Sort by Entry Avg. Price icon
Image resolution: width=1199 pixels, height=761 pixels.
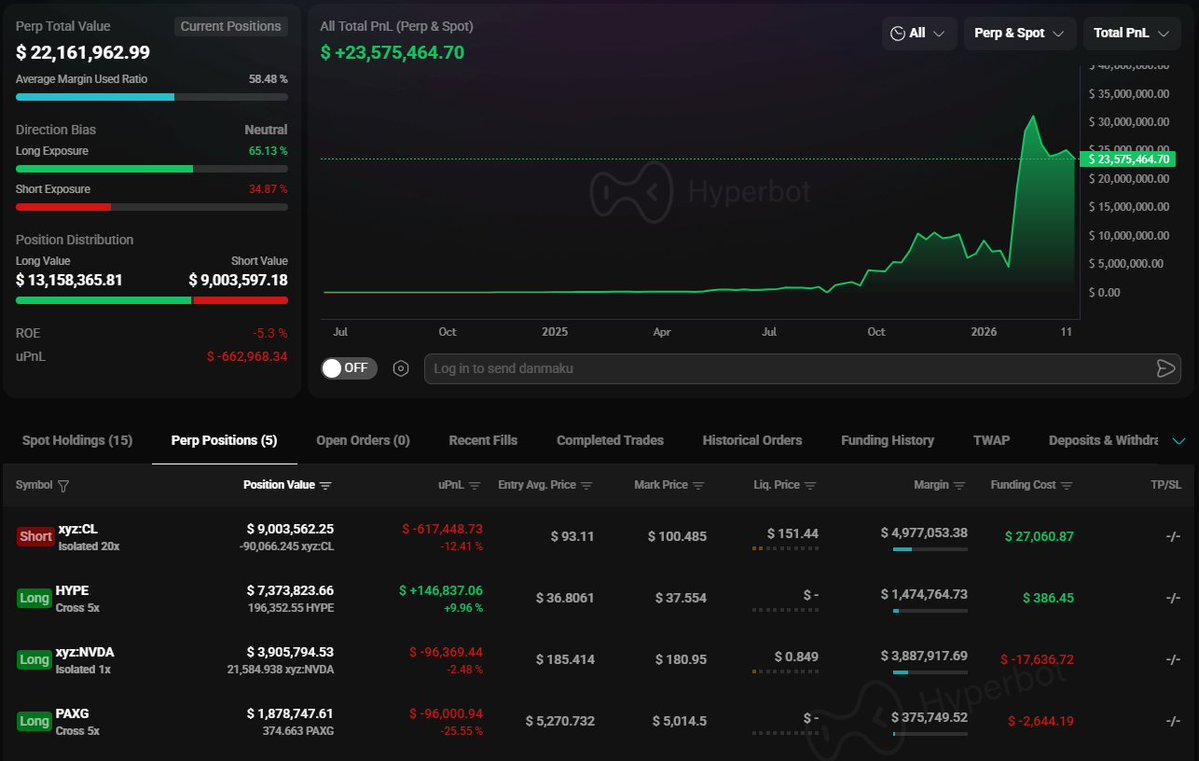[x=587, y=486]
